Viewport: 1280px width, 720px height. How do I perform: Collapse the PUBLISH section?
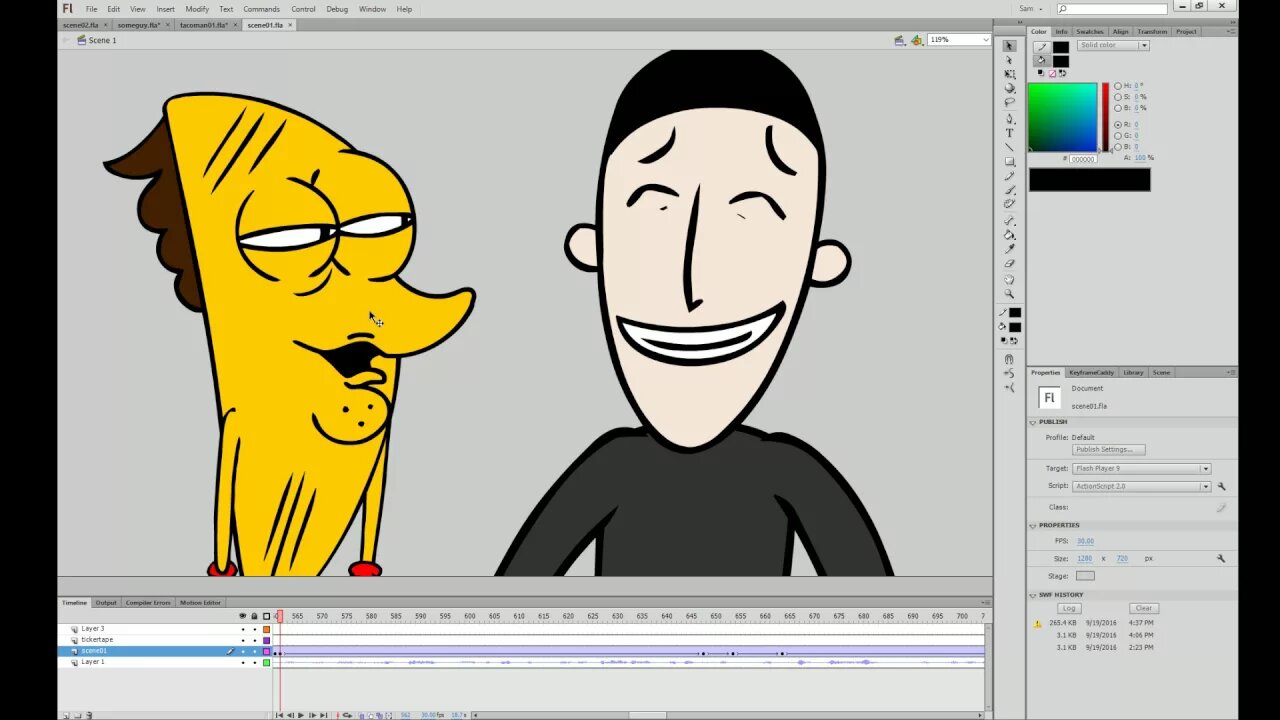1033,422
